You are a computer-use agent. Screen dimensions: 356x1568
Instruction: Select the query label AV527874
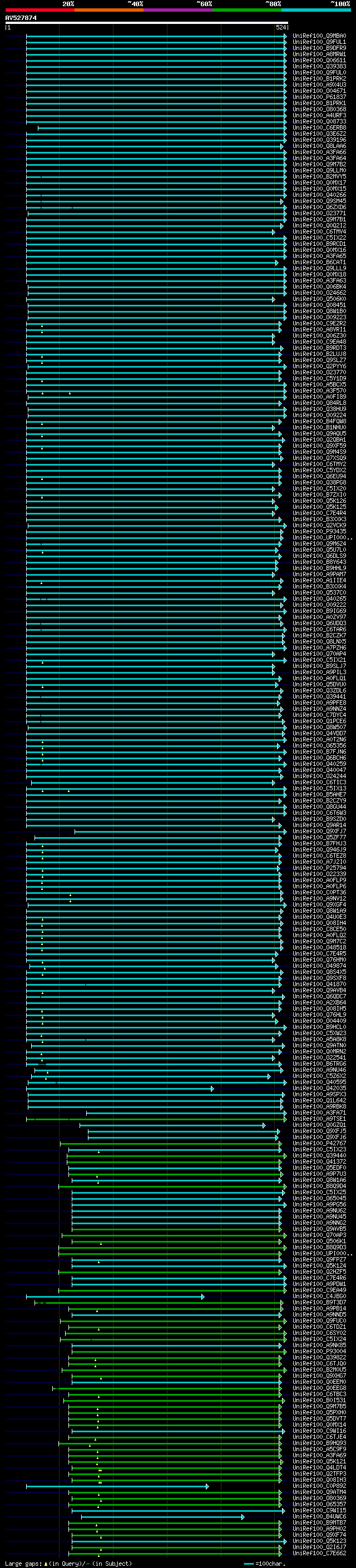tap(21, 18)
